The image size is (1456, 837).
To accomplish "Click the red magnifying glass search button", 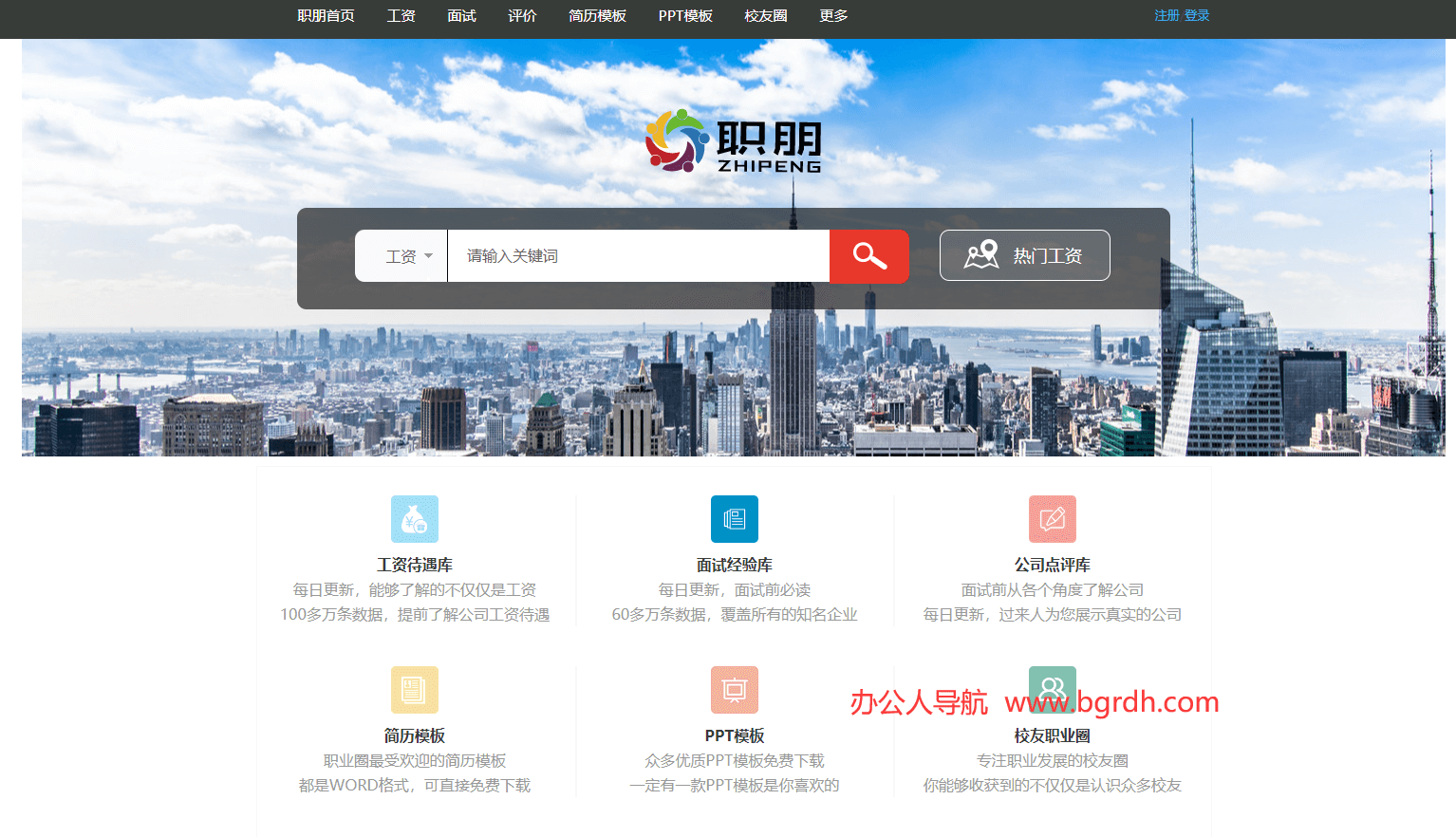I will coord(868,256).
